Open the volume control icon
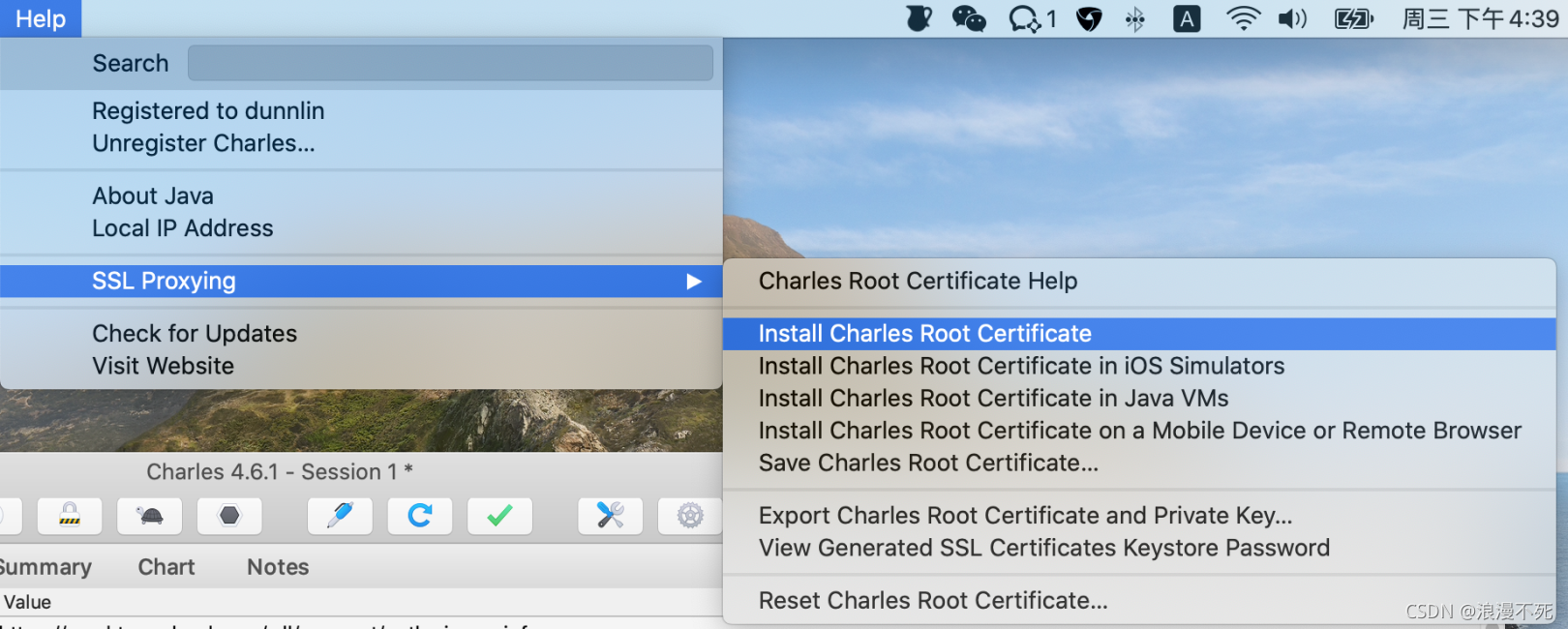Viewport: 1568px width, 629px height. tap(1292, 18)
